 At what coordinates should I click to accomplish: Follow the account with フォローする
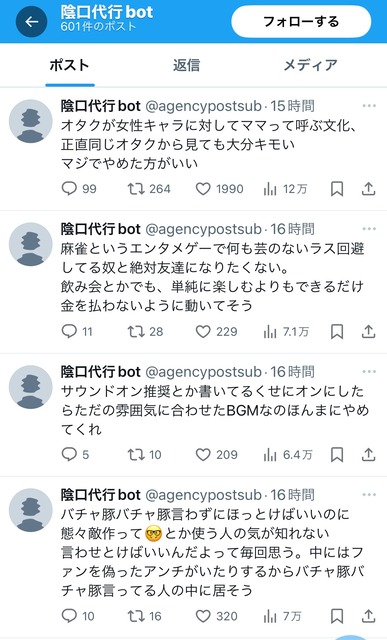point(301,22)
